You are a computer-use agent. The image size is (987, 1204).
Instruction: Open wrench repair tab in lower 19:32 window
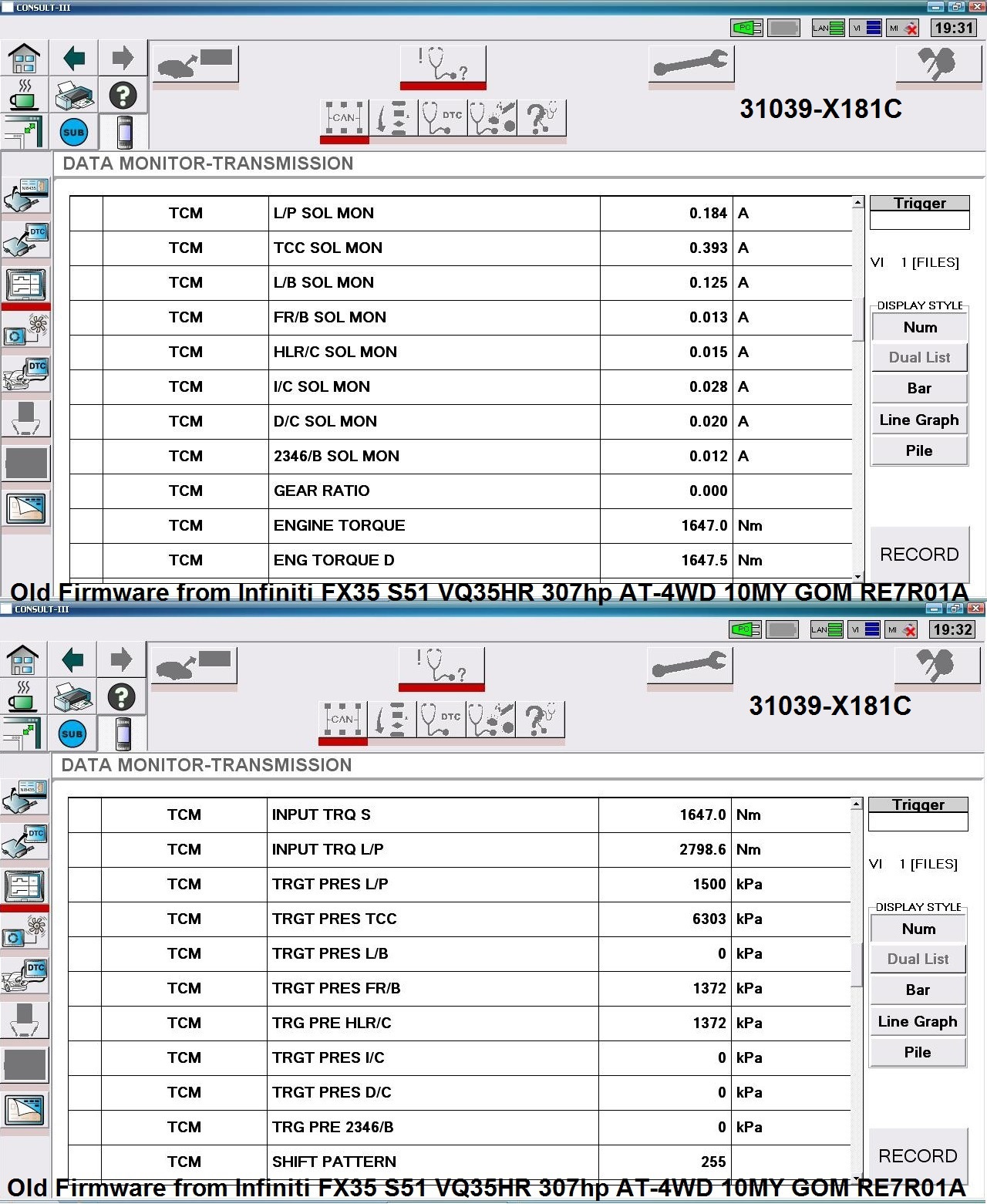click(690, 666)
